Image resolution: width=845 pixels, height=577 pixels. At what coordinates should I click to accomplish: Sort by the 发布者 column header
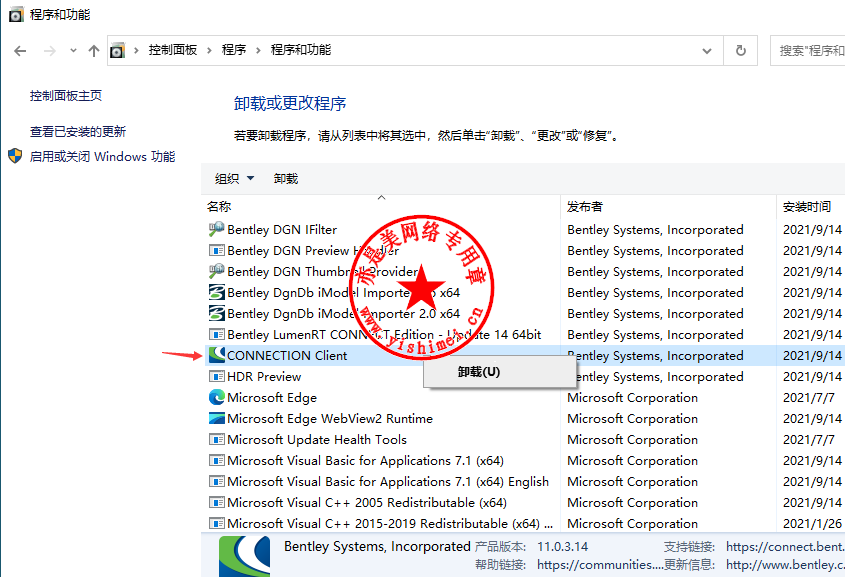(585, 206)
